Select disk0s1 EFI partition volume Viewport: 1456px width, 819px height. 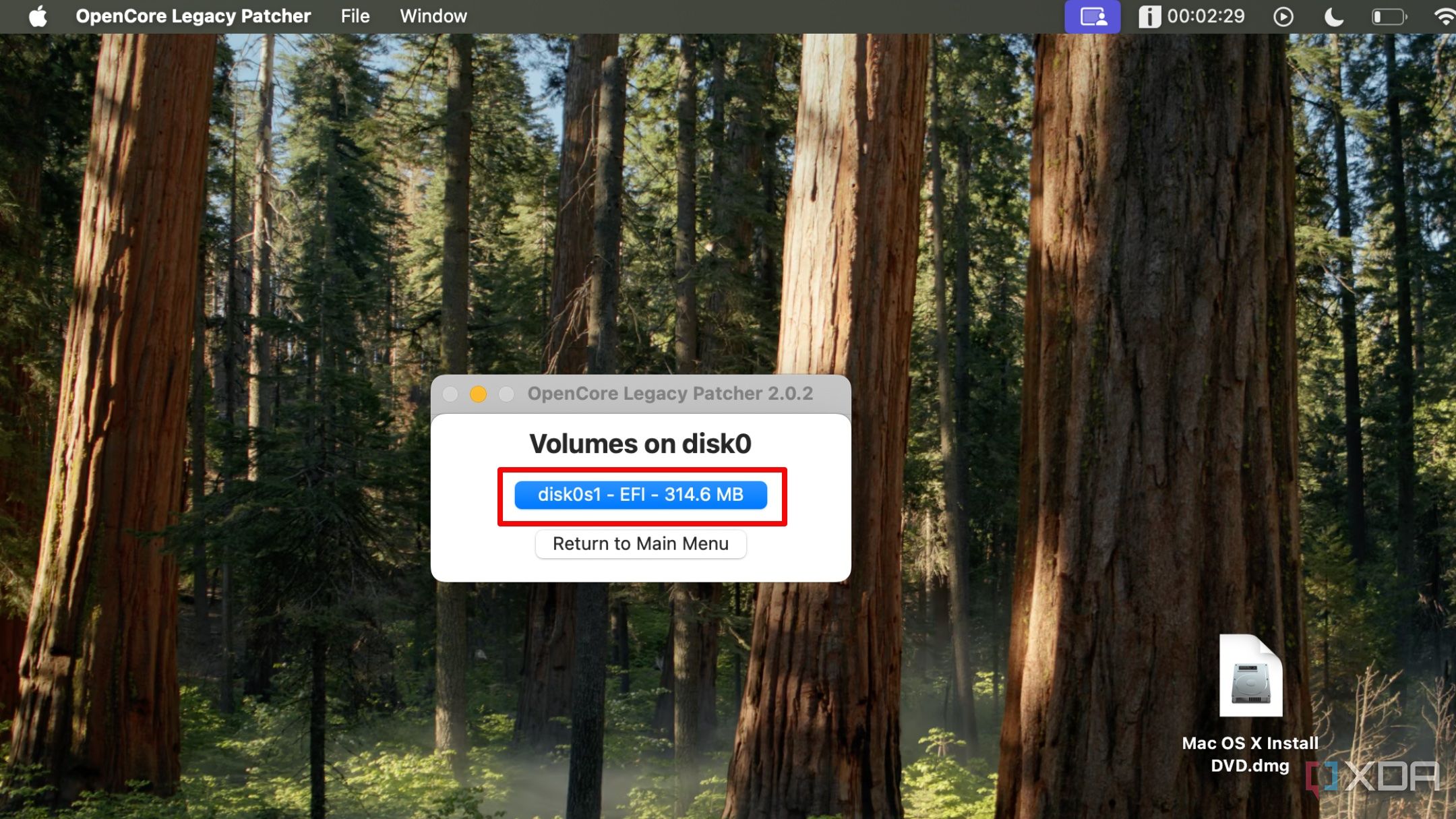pos(640,494)
